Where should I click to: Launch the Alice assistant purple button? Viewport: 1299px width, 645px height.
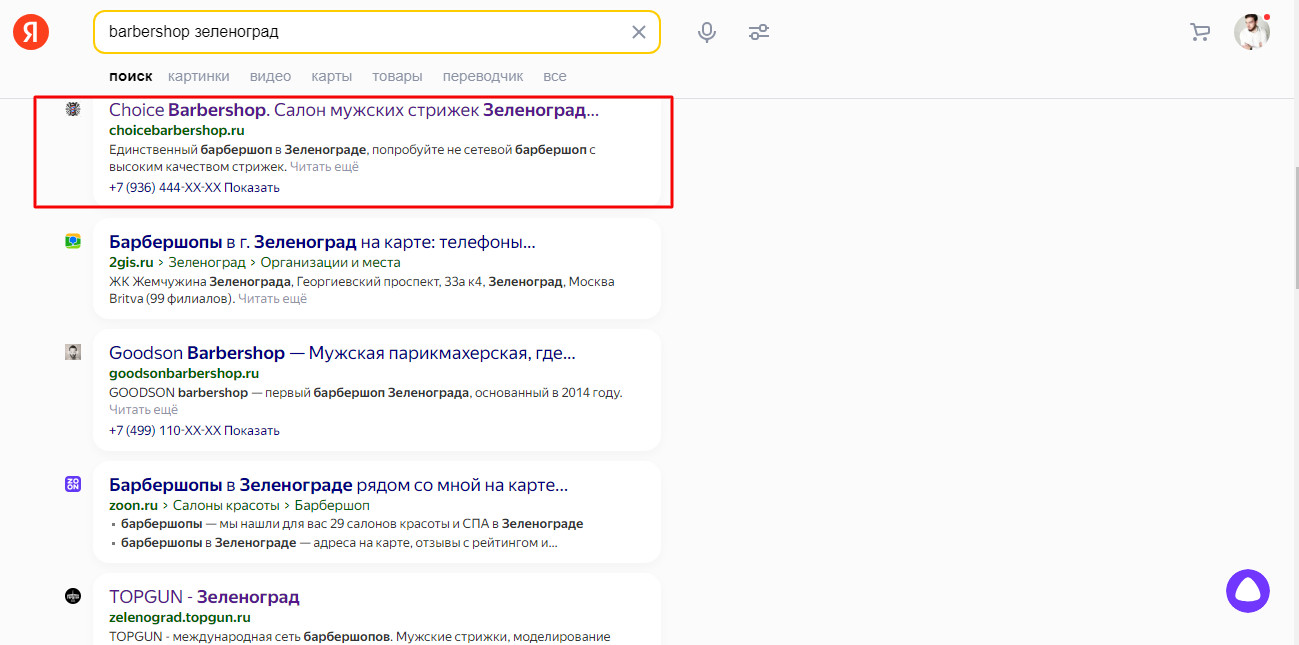pos(1248,591)
